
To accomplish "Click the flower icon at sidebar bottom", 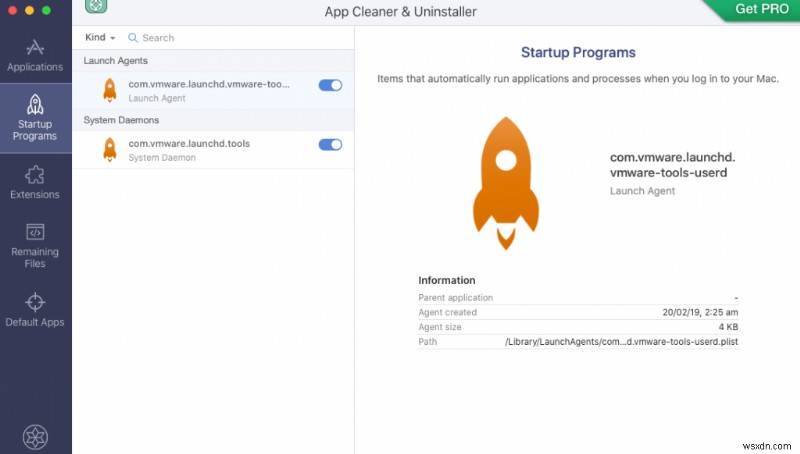I will click(x=35, y=437).
